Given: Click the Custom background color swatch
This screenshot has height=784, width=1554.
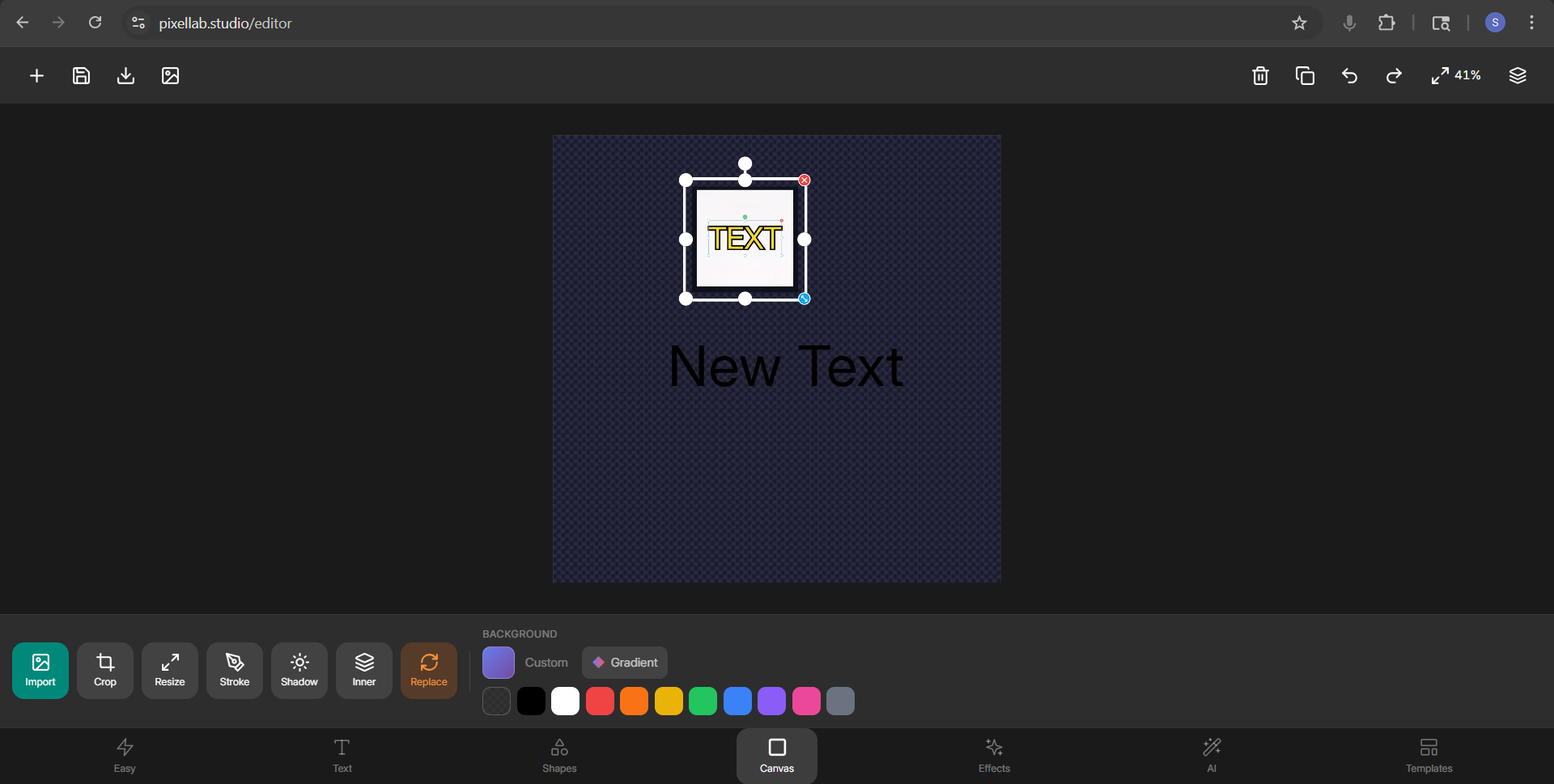Looking at the screenshot, I should [x=499, y=663].
